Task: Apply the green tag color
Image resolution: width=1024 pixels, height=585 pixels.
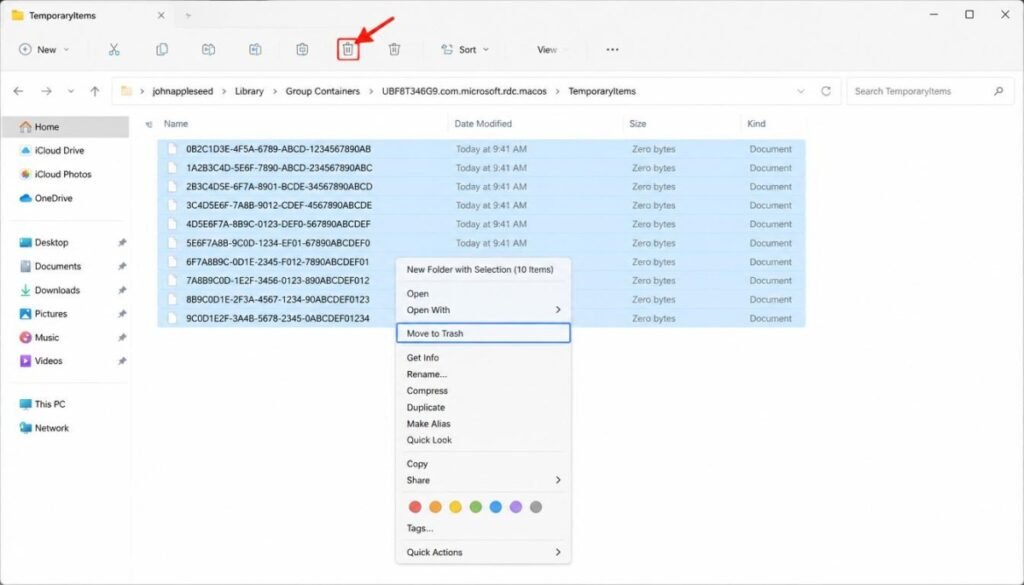Action: click(x=475, y=507)
